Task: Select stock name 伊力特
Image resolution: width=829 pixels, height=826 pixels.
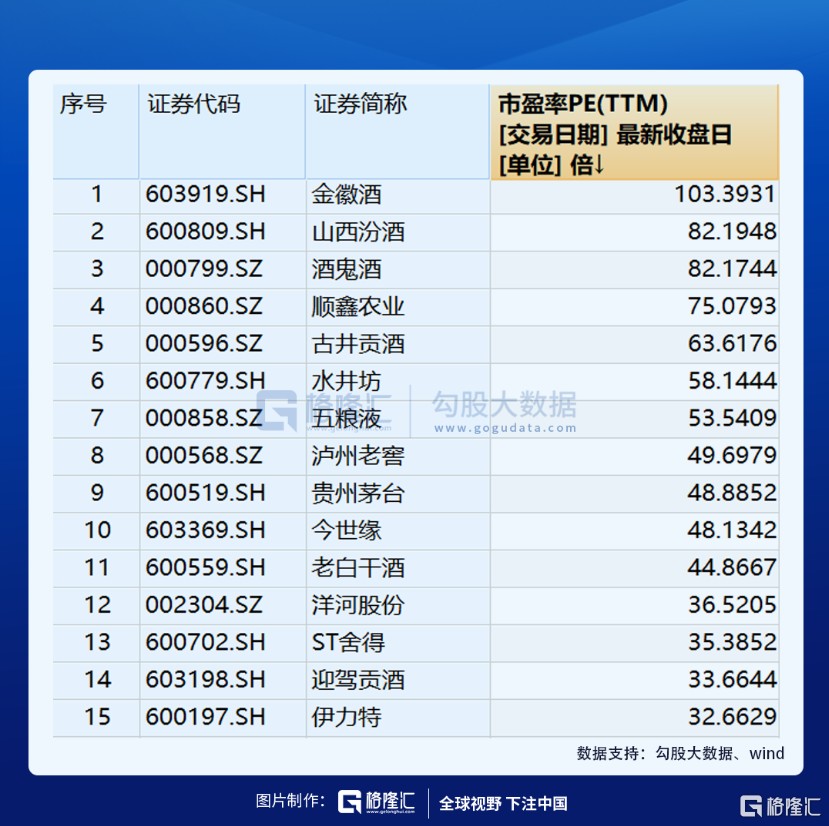Action: click(x=346, y=718)
